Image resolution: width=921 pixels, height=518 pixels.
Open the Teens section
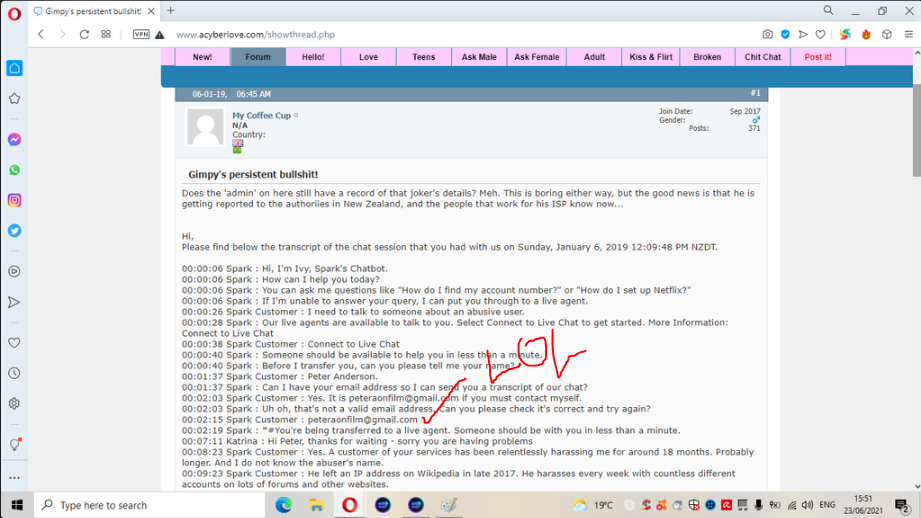point(423,57)
